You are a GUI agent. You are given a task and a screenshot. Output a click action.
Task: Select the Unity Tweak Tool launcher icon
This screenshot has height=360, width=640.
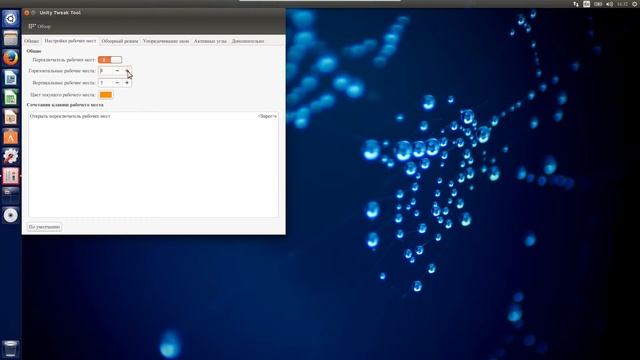pyautogui.click(x=11, y=176)
